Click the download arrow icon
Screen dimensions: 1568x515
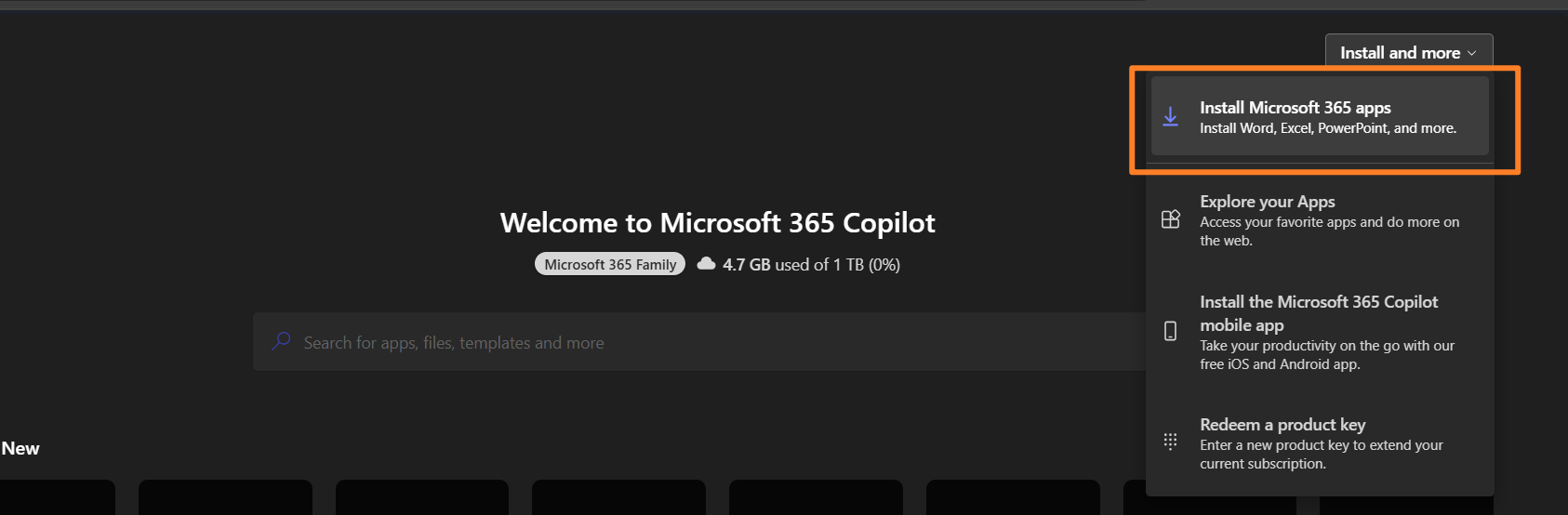(x=1171, y=116)
